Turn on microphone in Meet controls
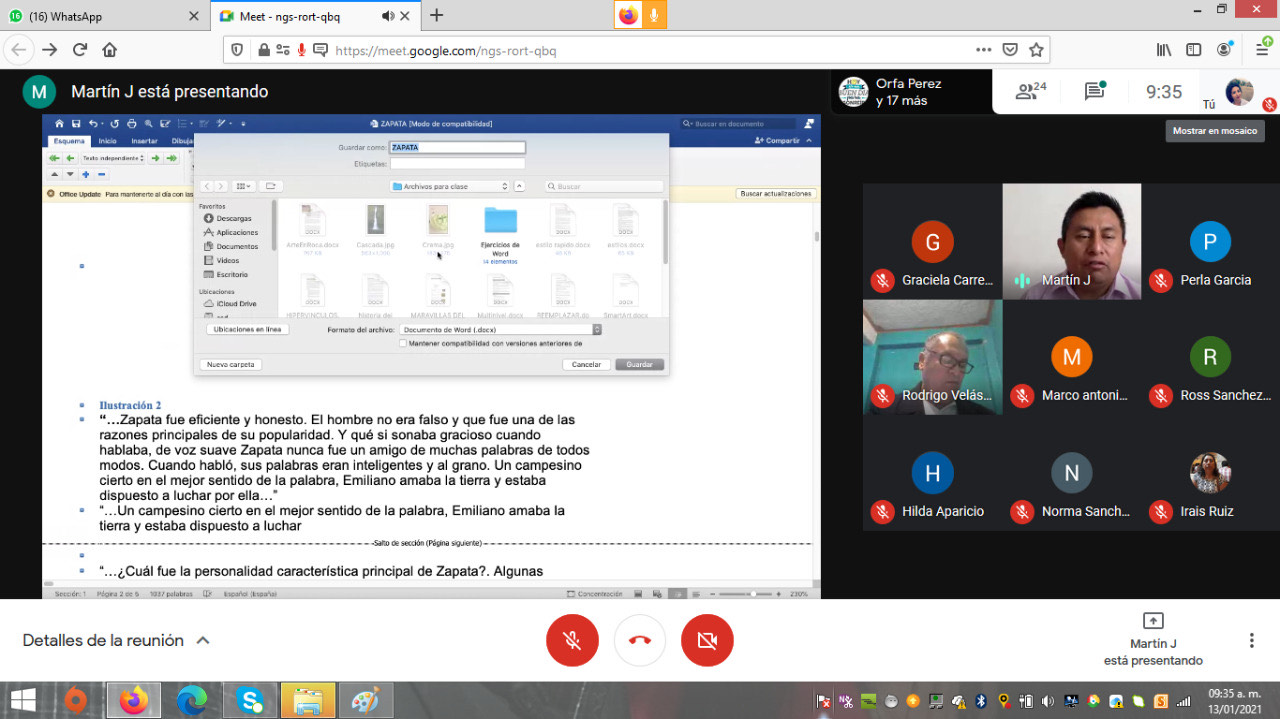1280x719 pixels. (x=572, y=640)
